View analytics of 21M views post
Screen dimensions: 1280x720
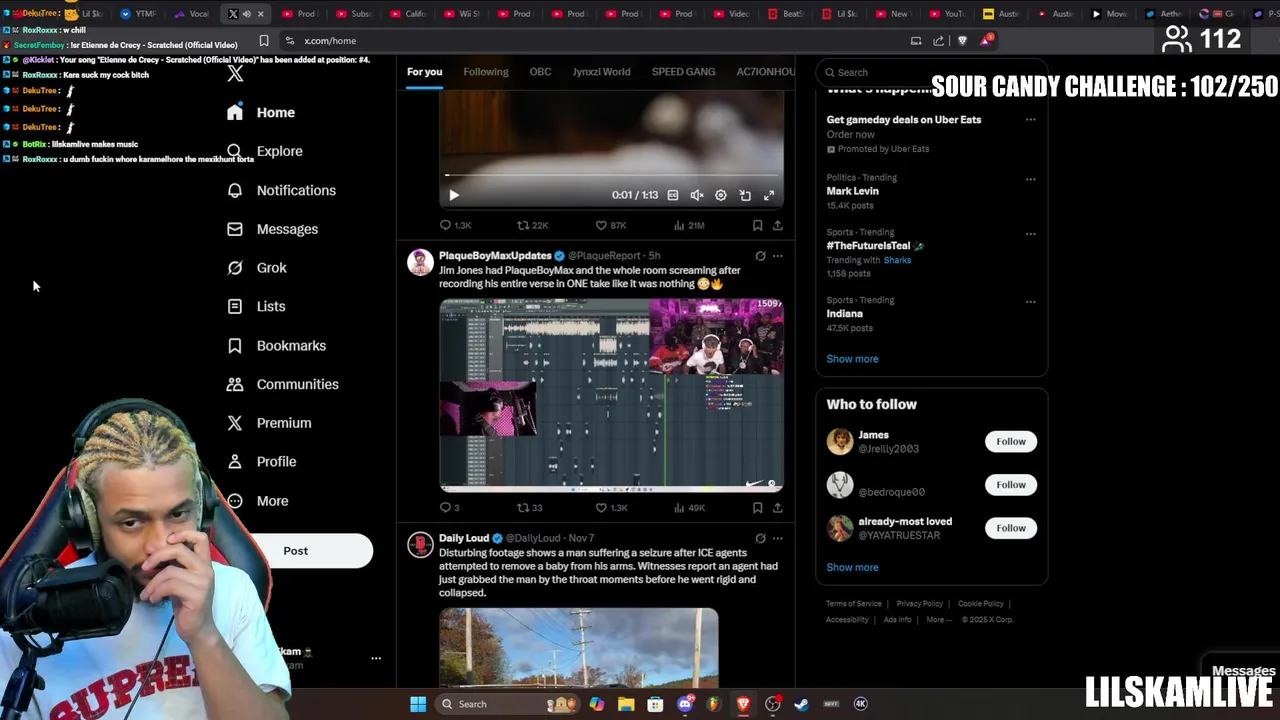coord(689,226)
